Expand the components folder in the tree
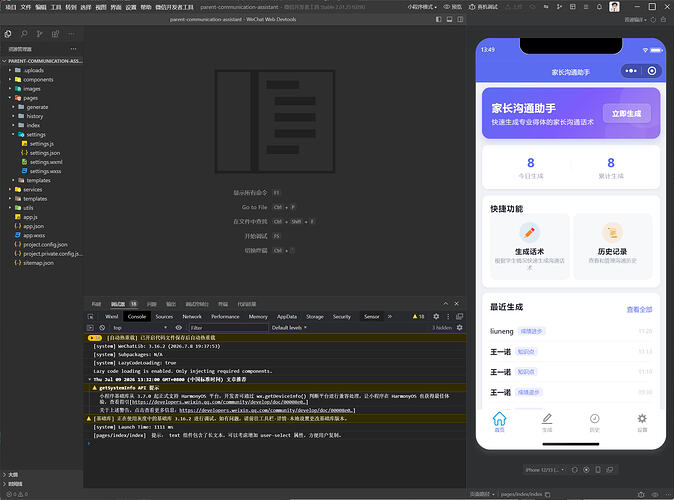 (38, 80)
